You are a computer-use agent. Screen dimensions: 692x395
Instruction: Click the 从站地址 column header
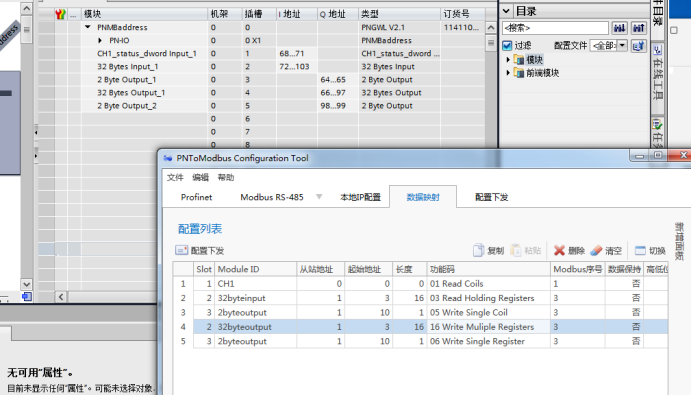(x=320, y=269)
